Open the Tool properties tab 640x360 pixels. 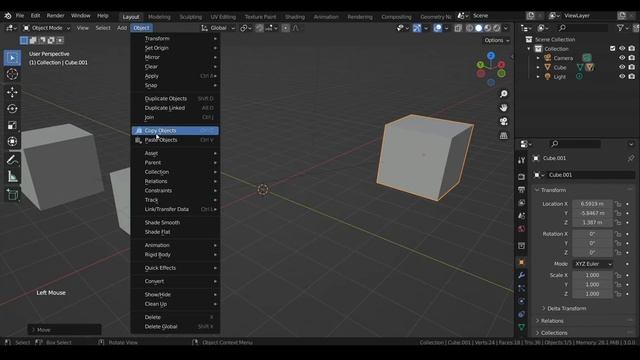[521, 160]
